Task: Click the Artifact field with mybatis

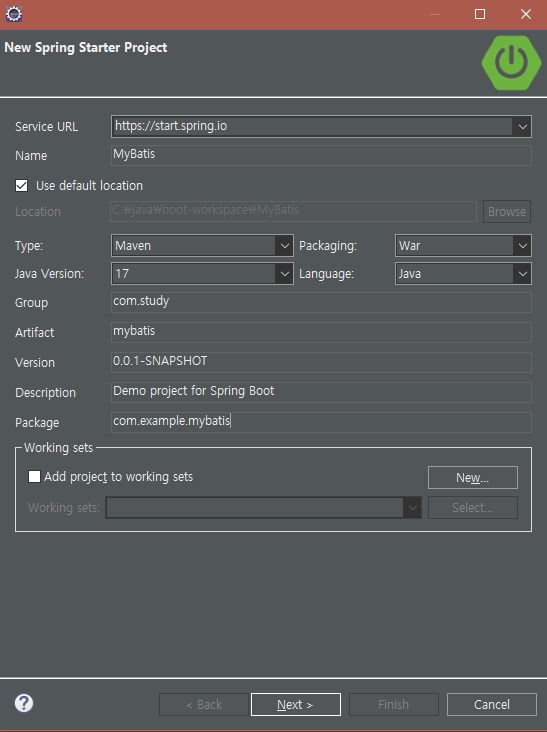Action: pos(321,332)
